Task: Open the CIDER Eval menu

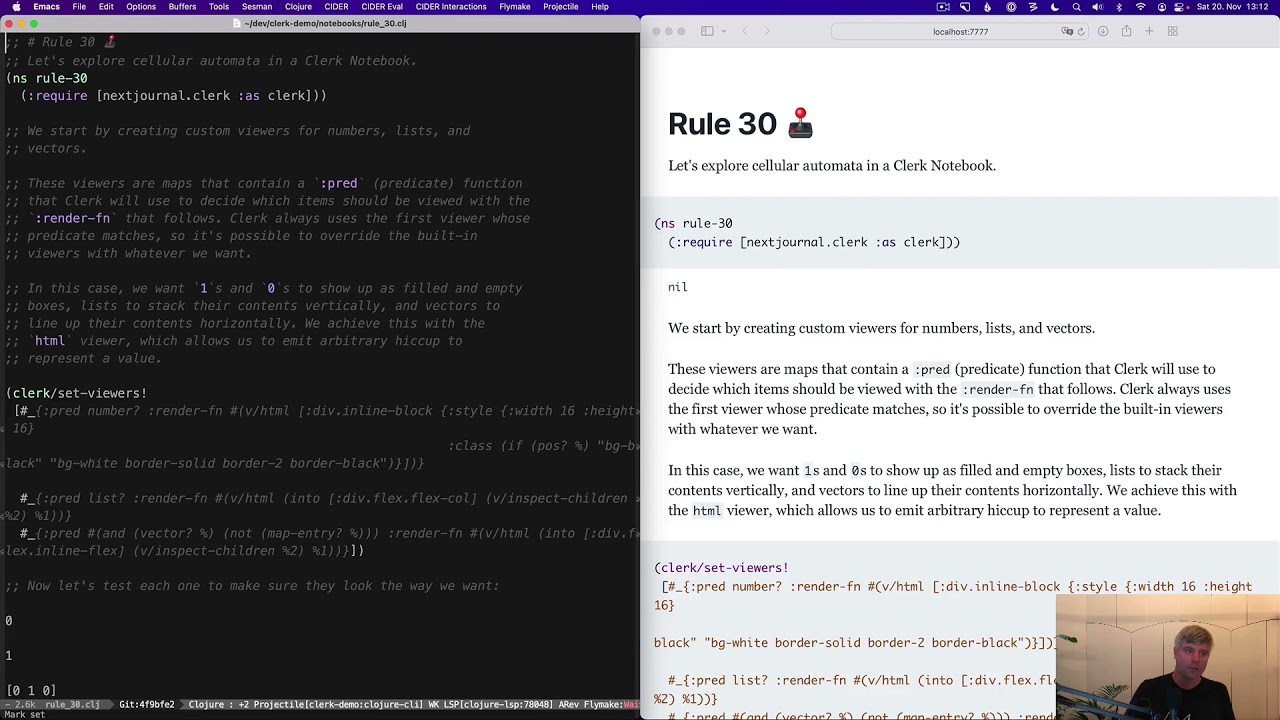Action: (382, 7)
